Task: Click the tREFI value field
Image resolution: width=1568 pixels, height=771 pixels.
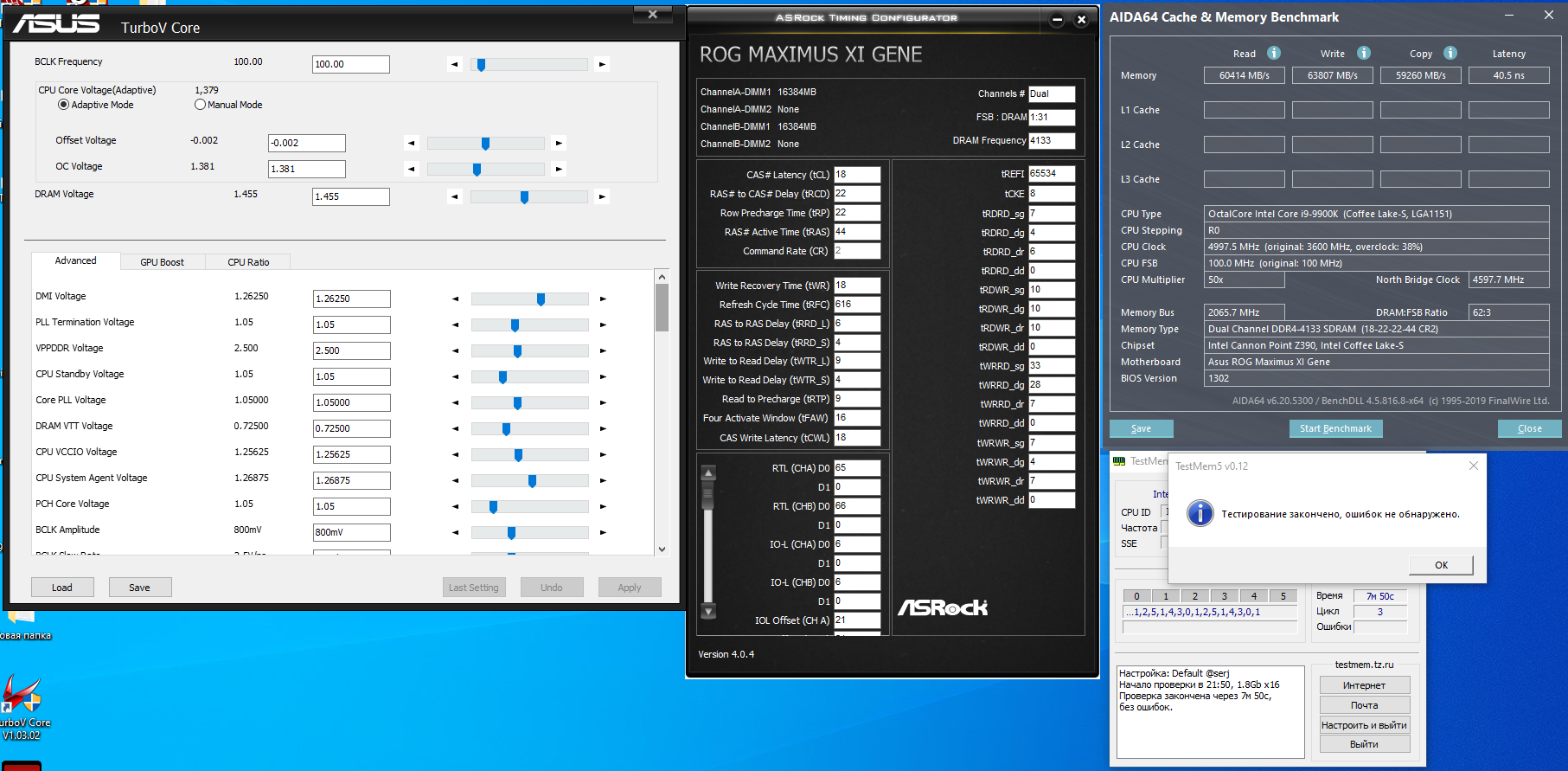Action: [x=1052, y=173]
